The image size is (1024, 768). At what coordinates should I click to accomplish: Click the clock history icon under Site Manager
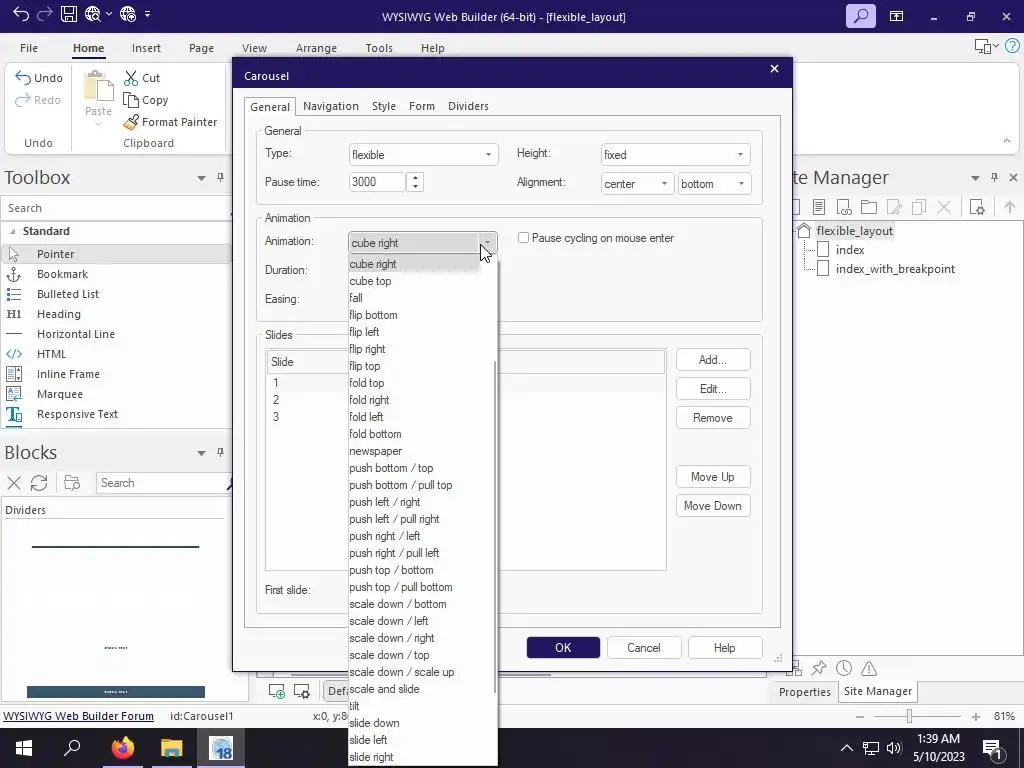[844, 668]
